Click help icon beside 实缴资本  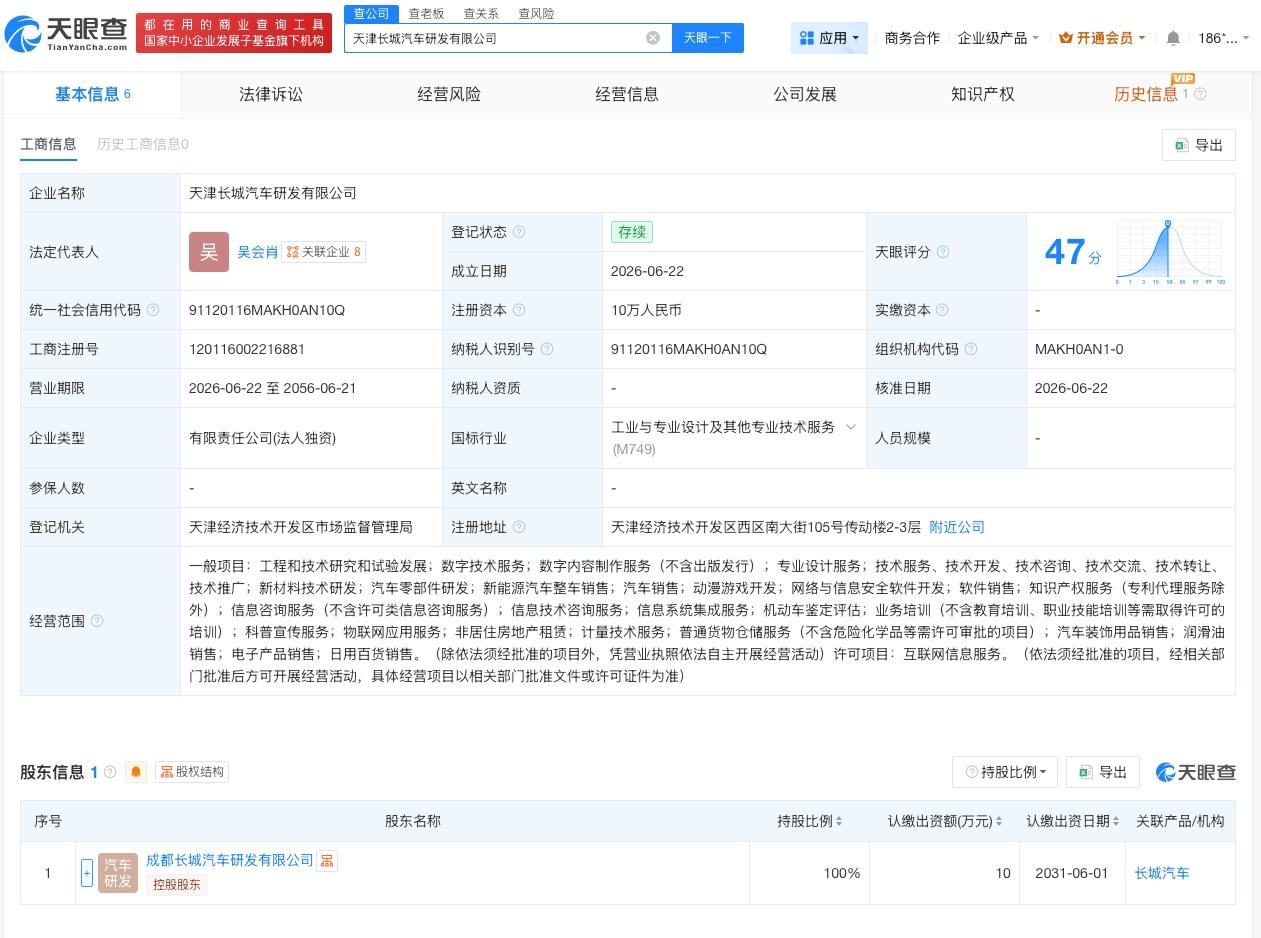coord(942,310)
